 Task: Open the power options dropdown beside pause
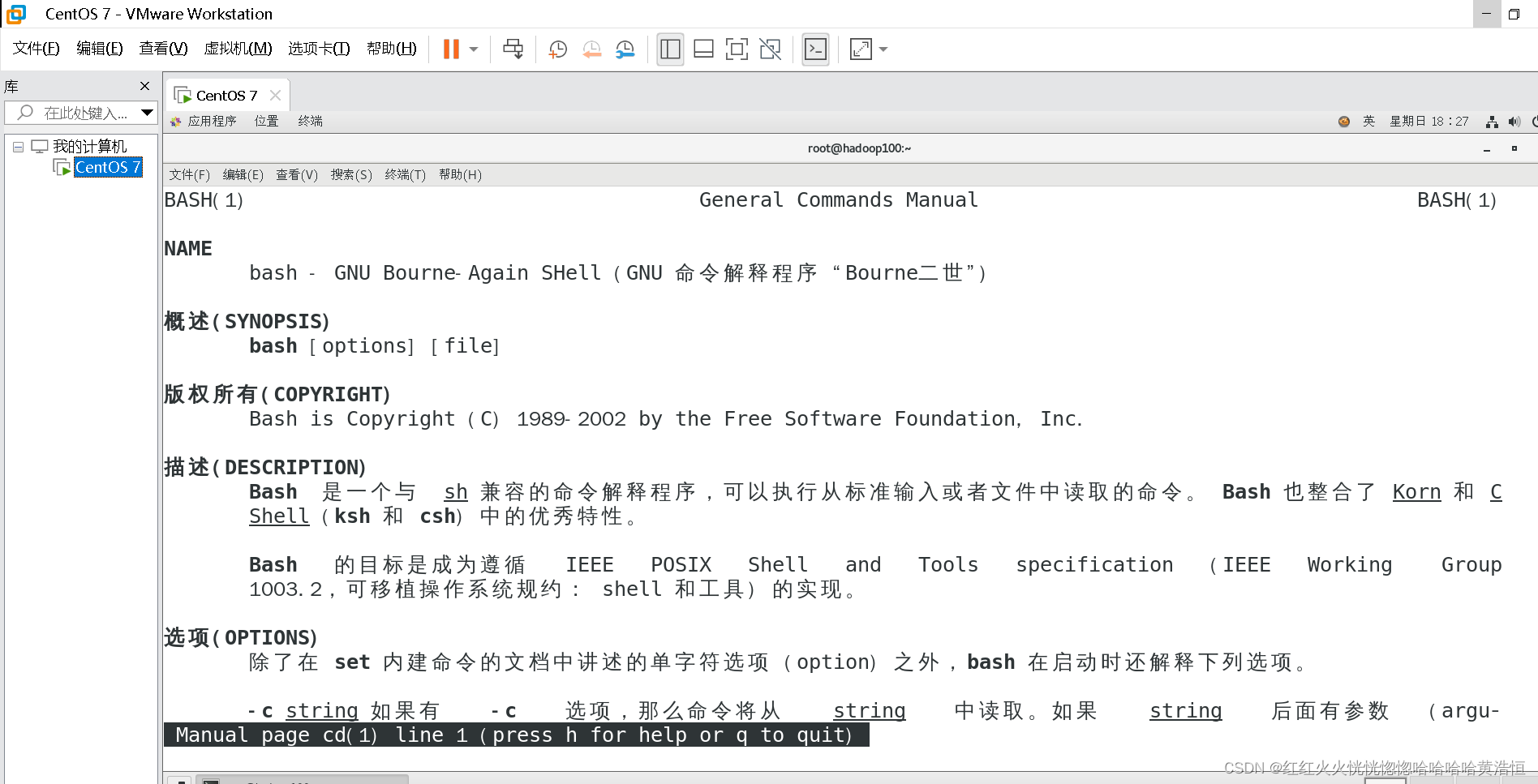pos(475,49)
